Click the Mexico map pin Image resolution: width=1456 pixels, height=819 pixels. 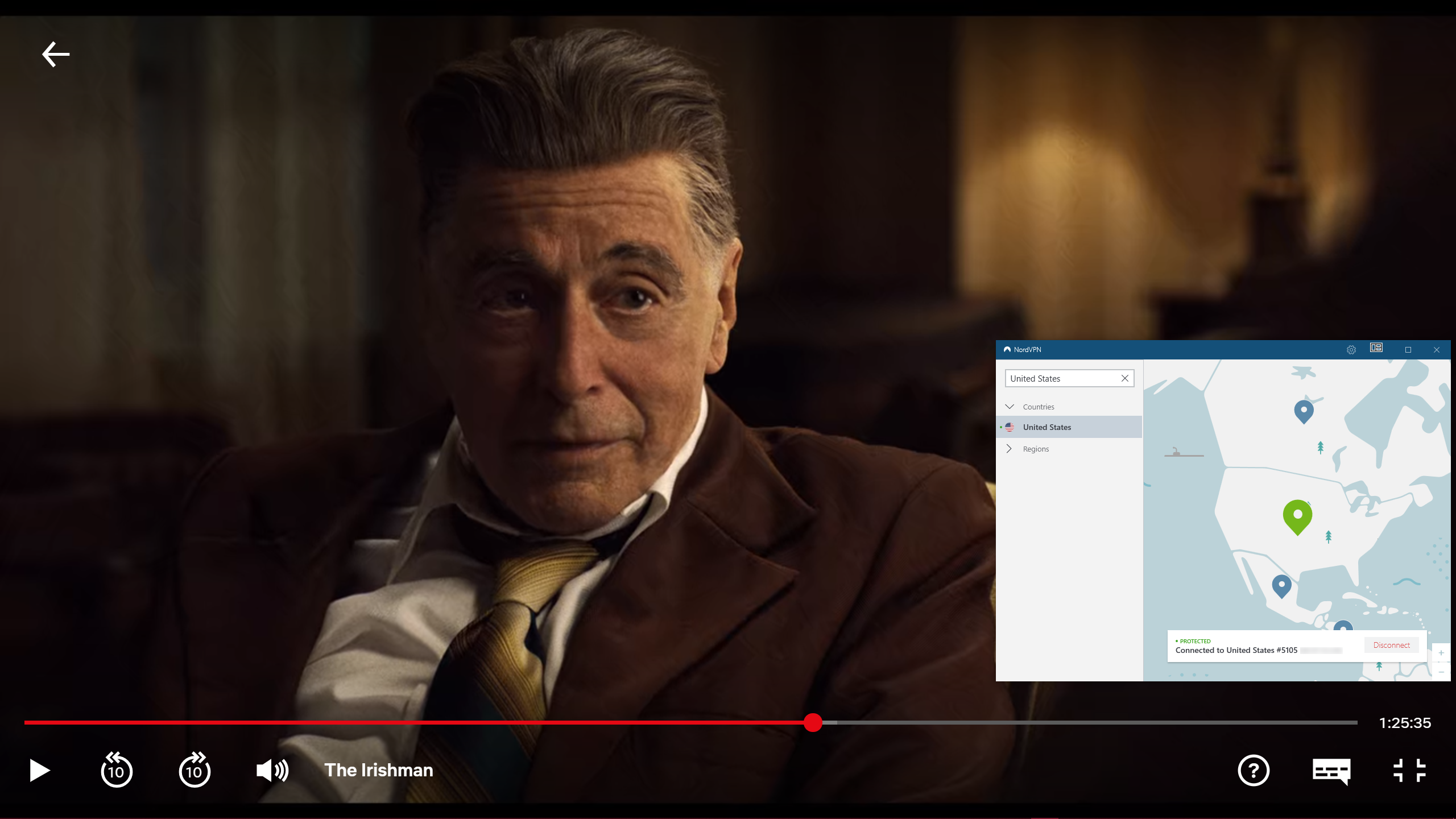point(1281,586)
